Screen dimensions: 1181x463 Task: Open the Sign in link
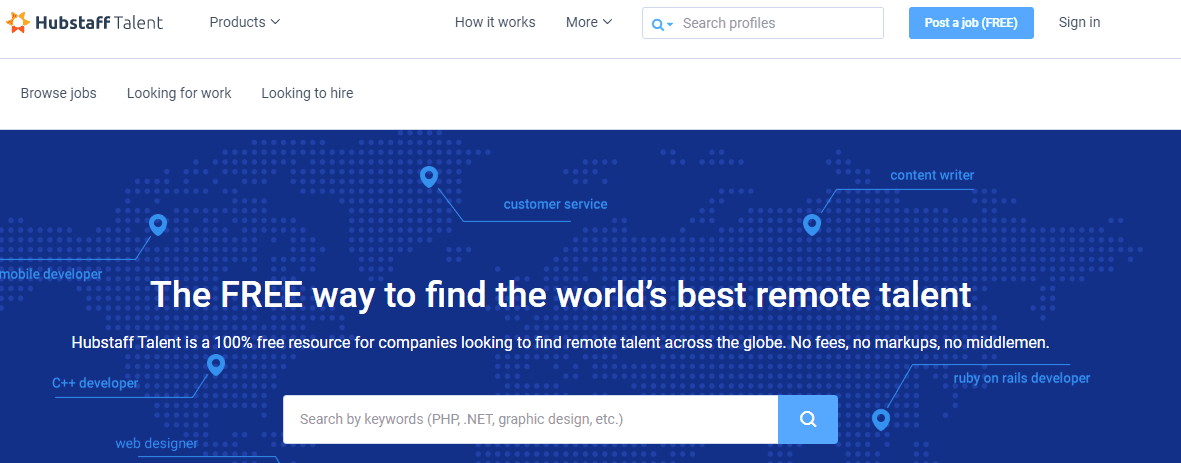(1079, 22)
